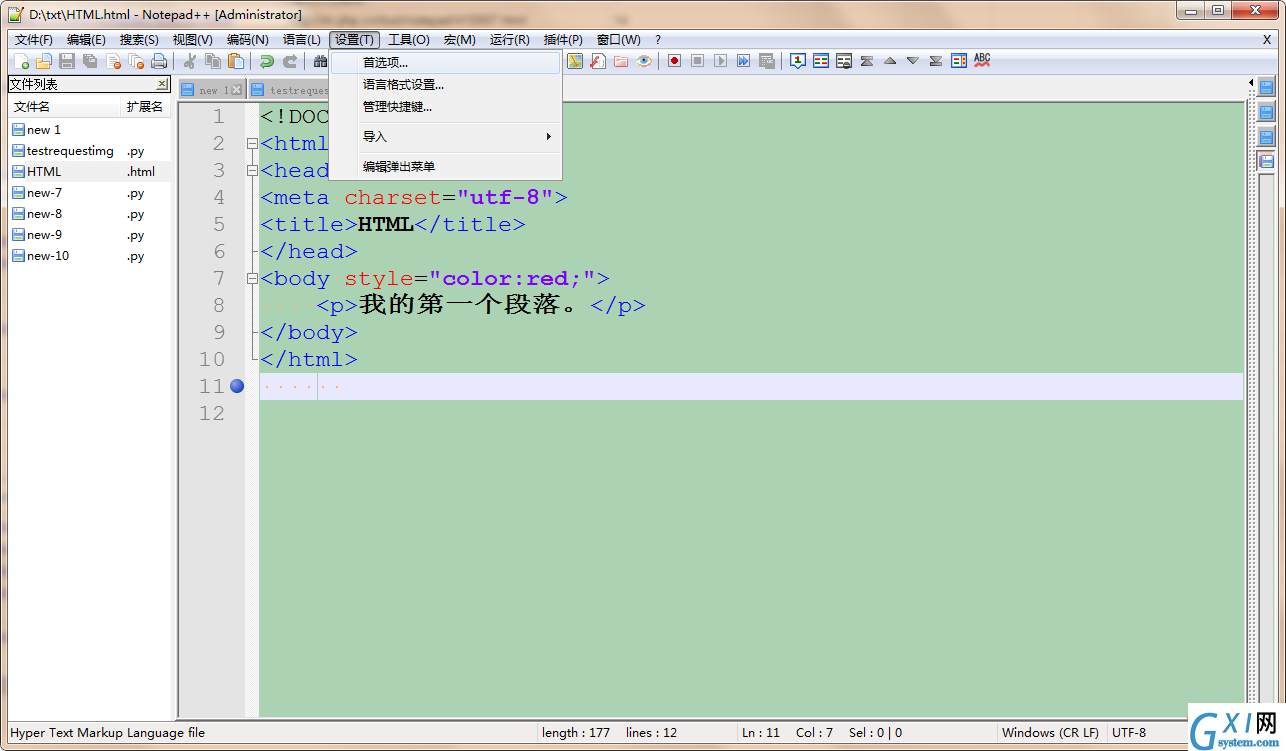Jump to first difference icon
Viewport: 1286px width, 751px height.
pos(867,61)
